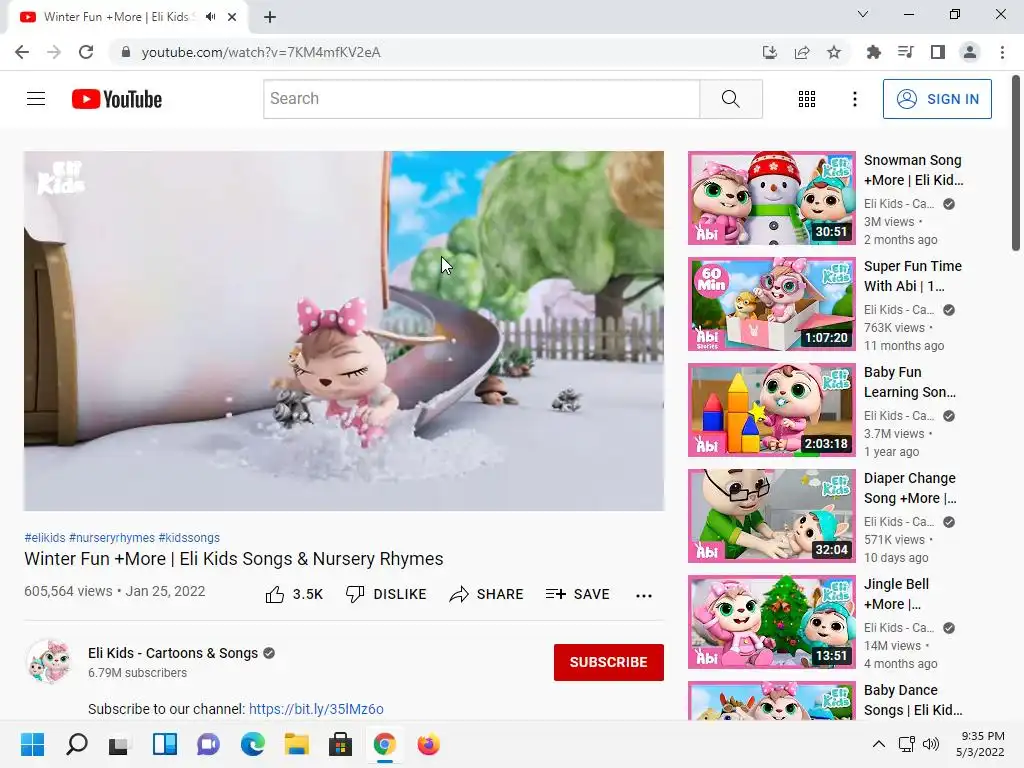Screen dimensions: 1024x768
Task: Go to YouTube home via logo
Action: click(x=117, y=99)
